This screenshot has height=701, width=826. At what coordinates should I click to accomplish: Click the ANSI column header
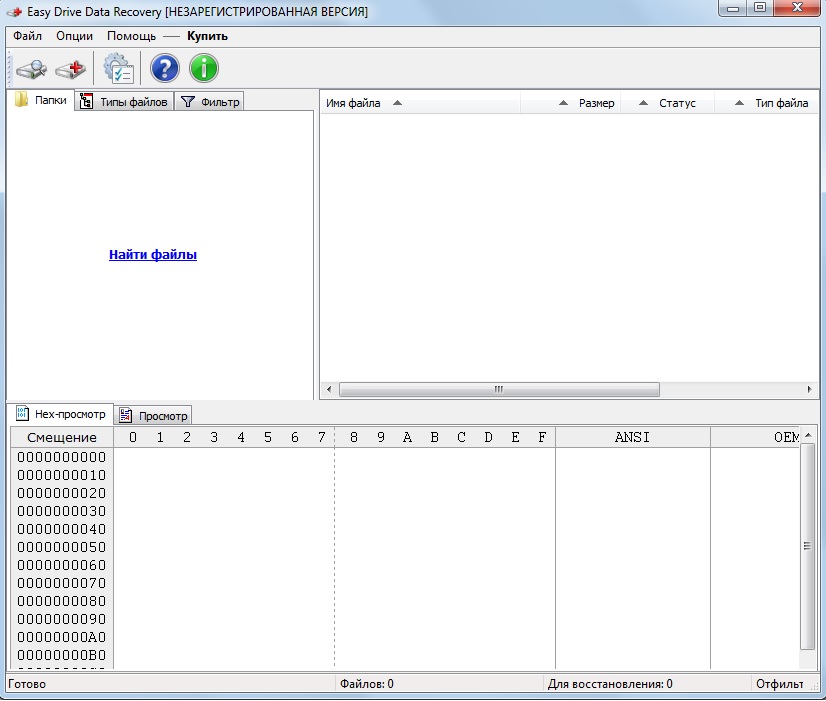632,437
